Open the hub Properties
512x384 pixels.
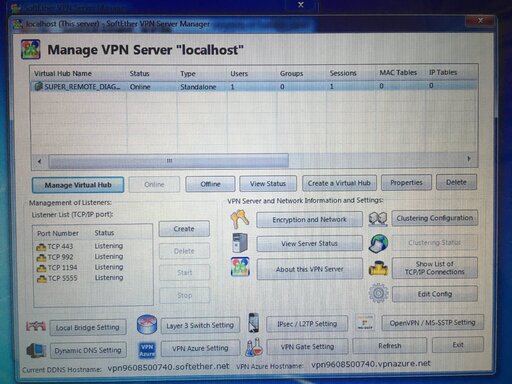click(406, 183)
